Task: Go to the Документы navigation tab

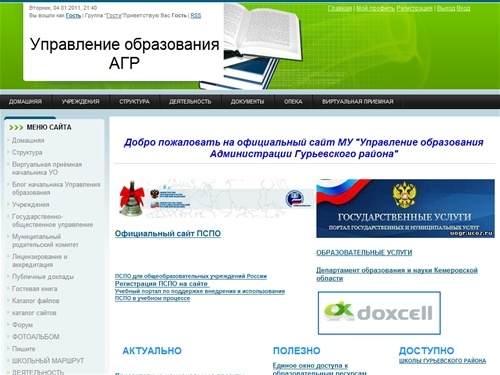Action: (247, 102)
